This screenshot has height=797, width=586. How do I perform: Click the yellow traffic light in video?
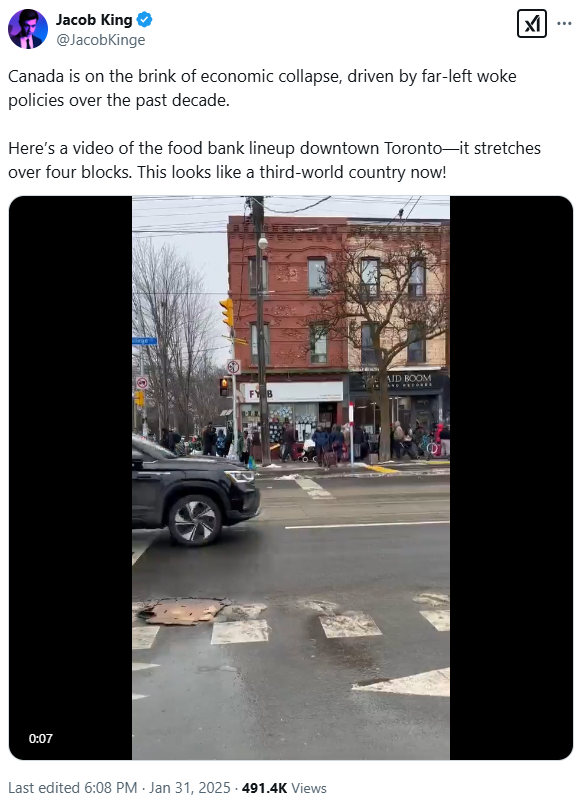(x=227, y=312)
